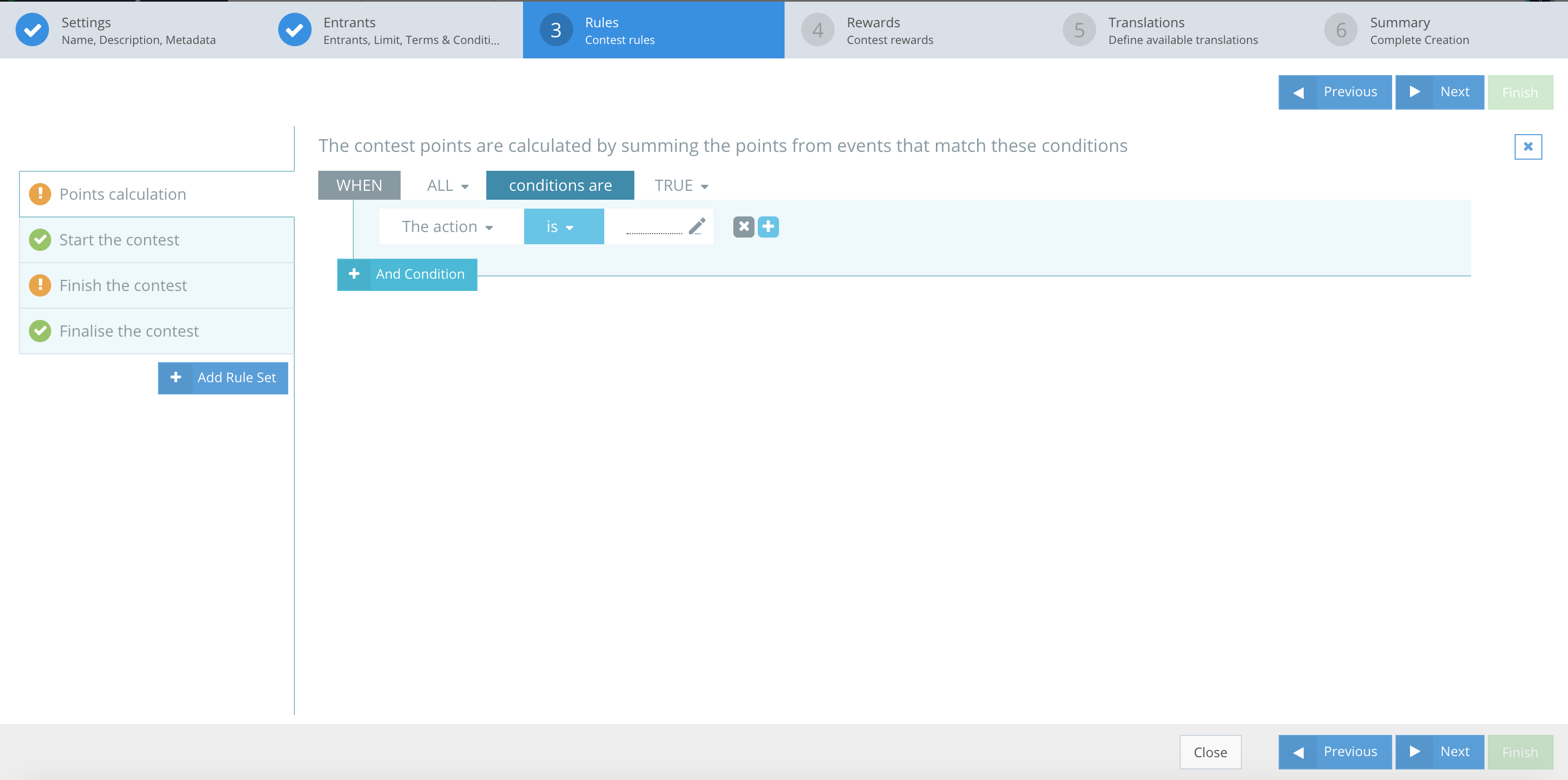
Task: Click the step 4 number circle
Action: click(817, 30)
